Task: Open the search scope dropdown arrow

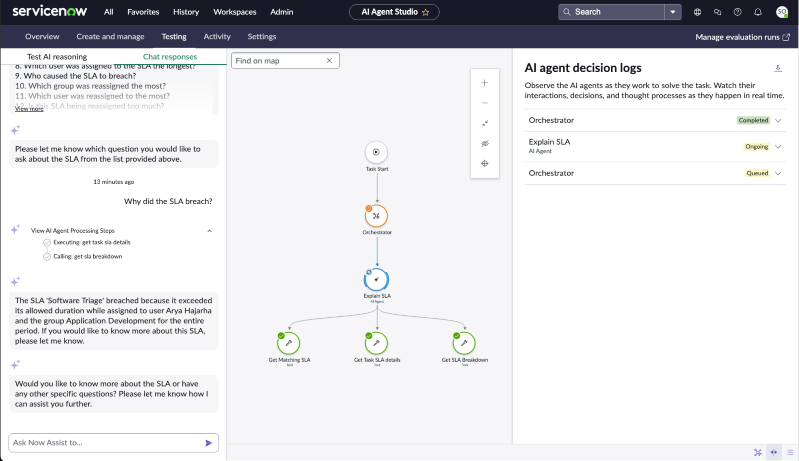Action: 673,12
